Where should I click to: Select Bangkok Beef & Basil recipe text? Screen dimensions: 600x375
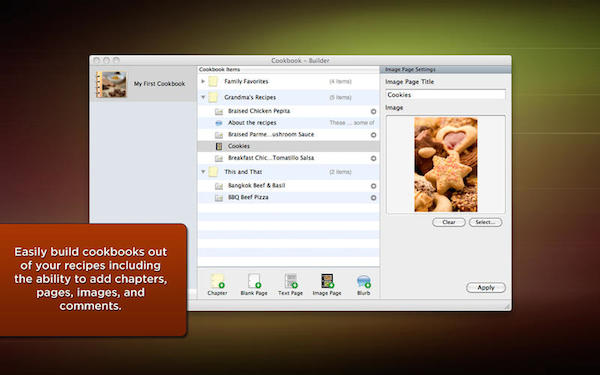tap(256, 186)
